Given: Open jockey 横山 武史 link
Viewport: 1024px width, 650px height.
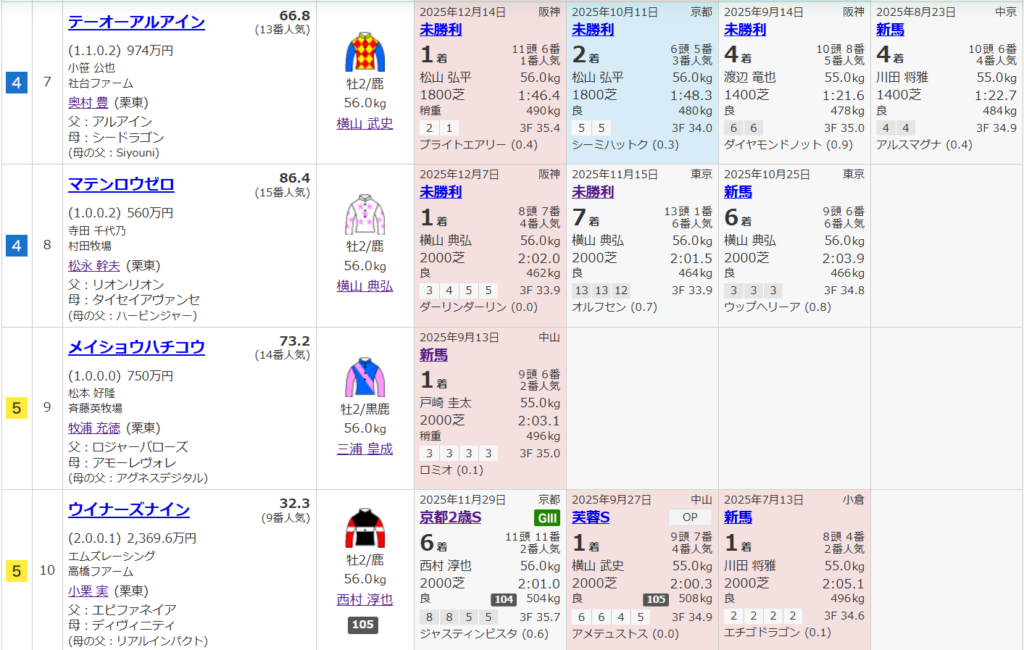Looking at the screenshot, I should (365, 123).
